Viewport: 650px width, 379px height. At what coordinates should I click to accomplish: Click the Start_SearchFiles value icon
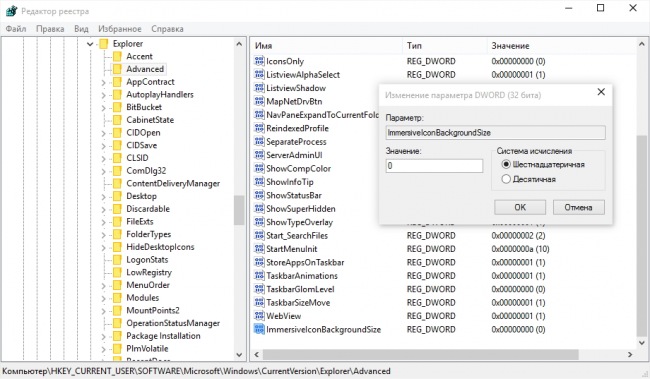pos(259,236)
